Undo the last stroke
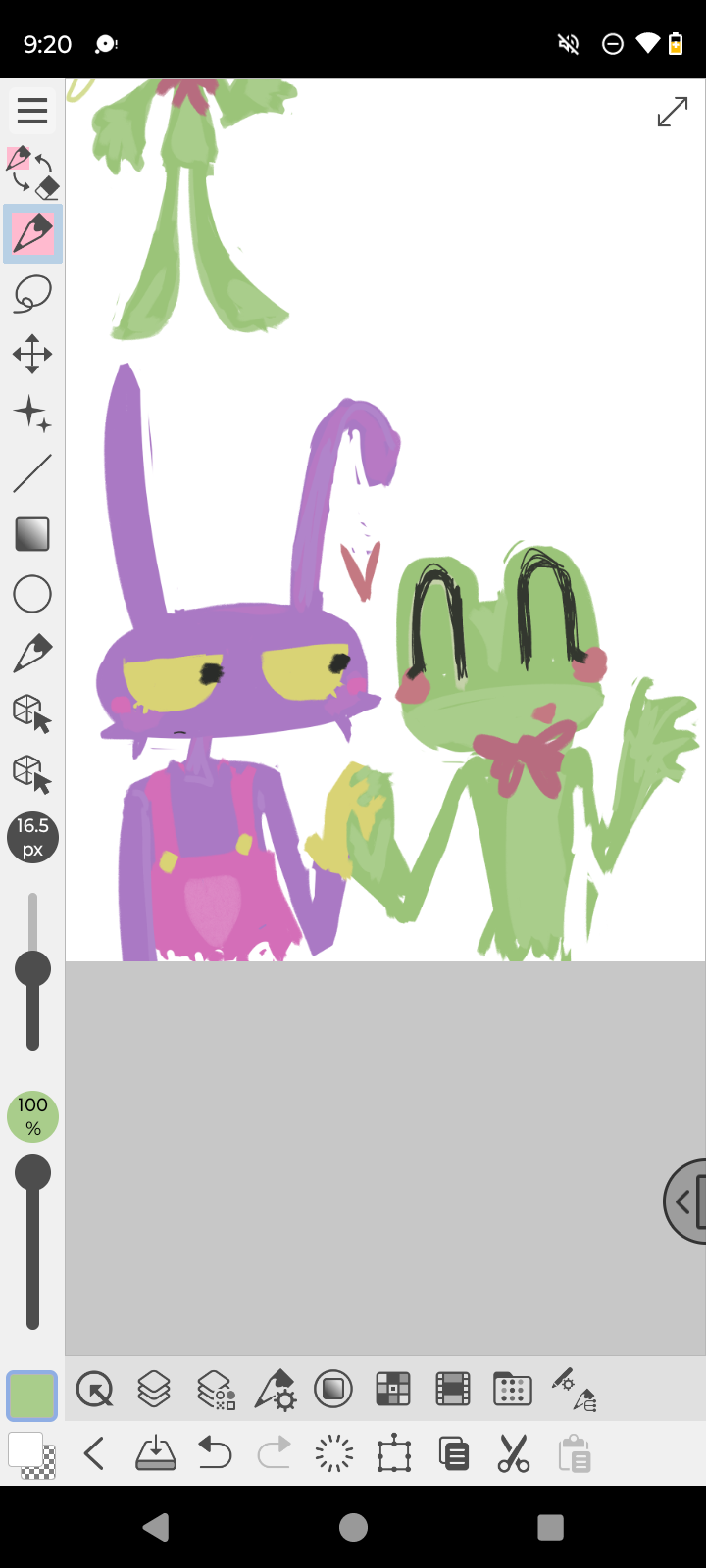Viewport: 706px width, 1568px height. click(x=215, y=1454)
